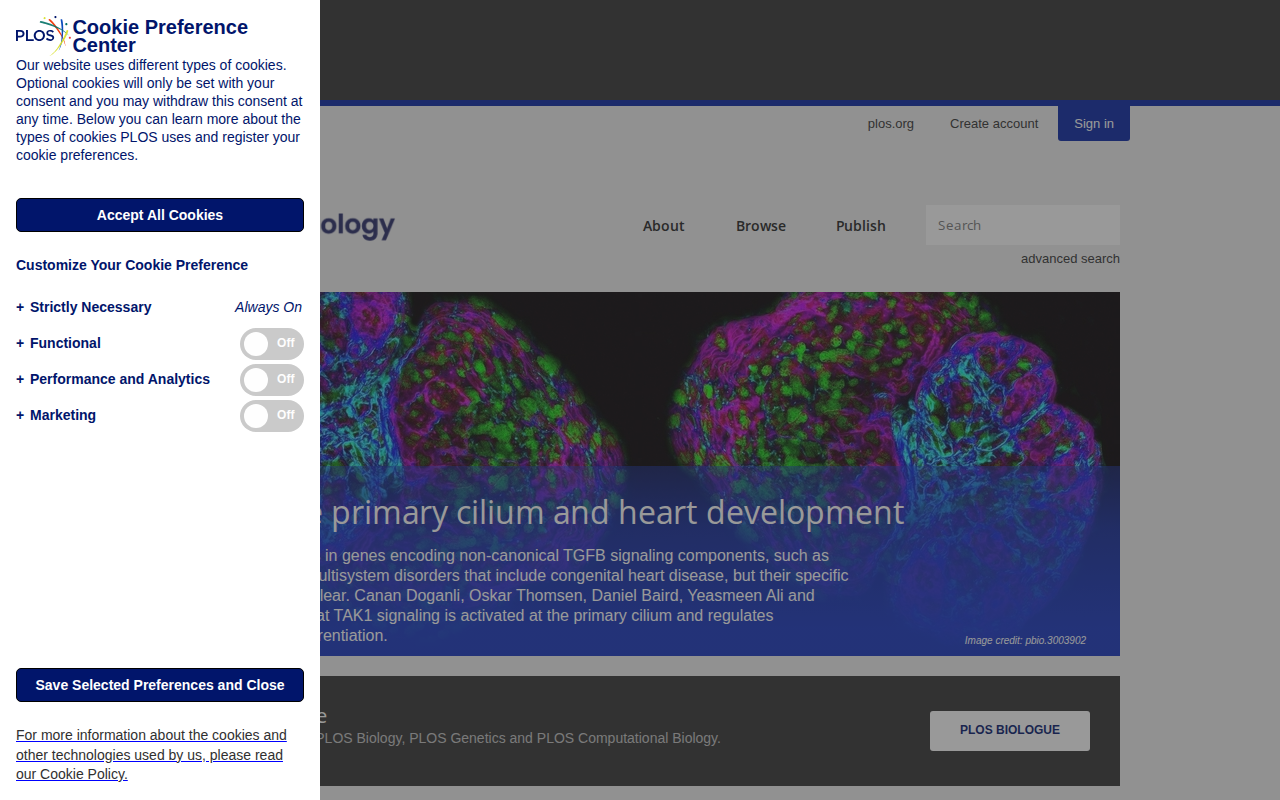The height and width of the screenshot is (800, 1280).
Task: Click Save Selected Preferences and Close
Action: [160, 685]
